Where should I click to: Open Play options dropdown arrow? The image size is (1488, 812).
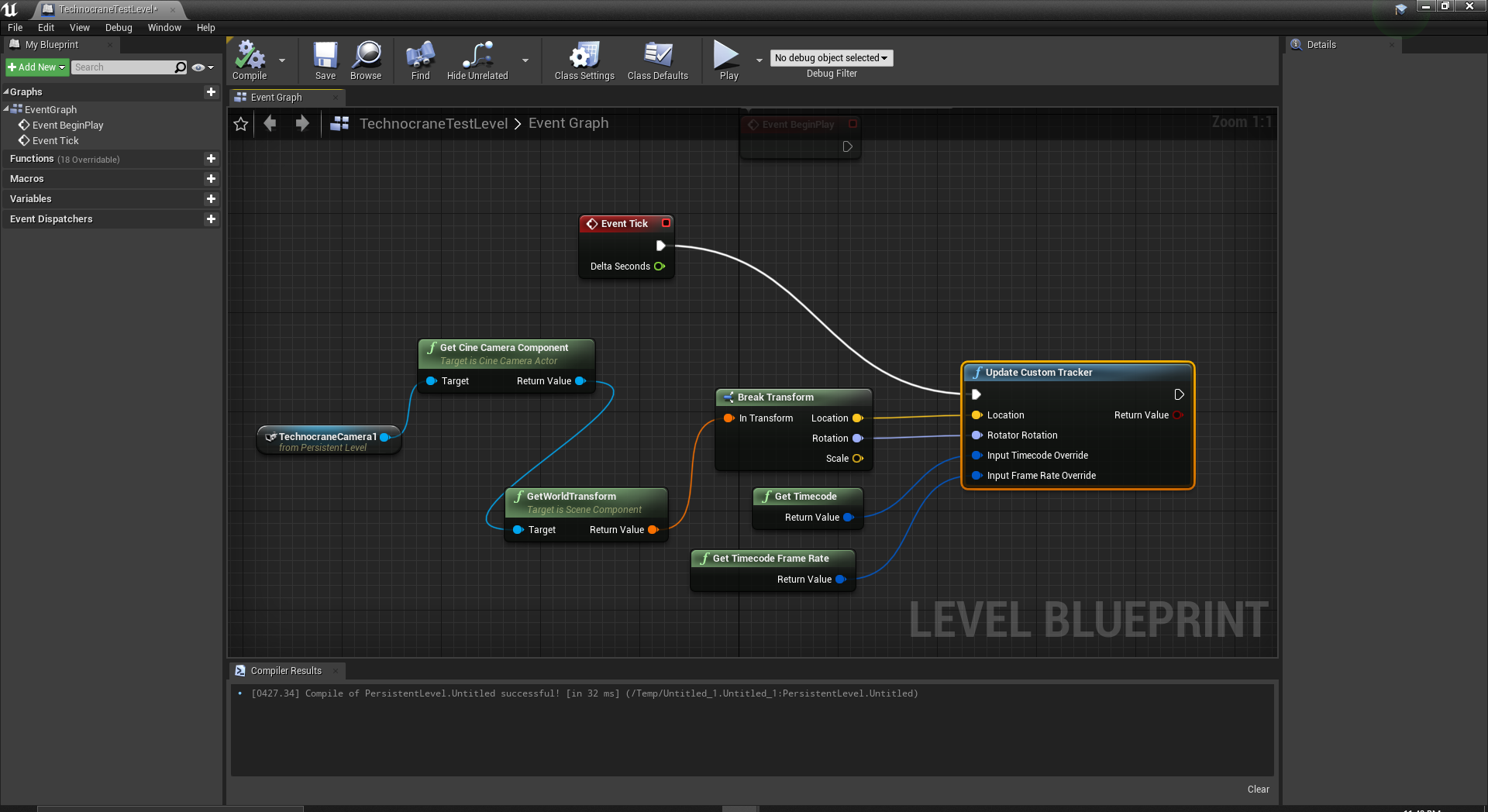[x=759, y=60]
